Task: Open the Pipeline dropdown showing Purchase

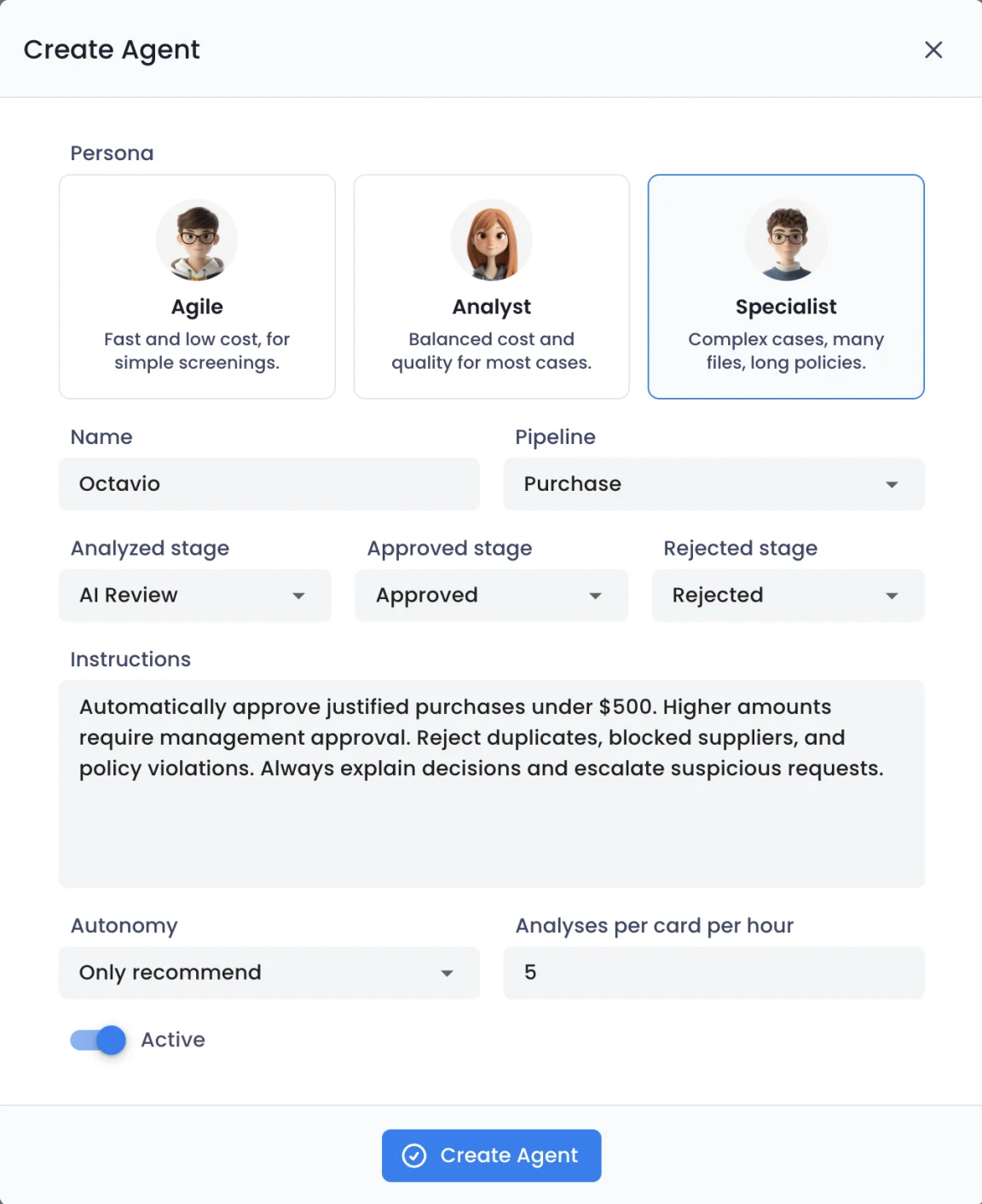Action: (713, 484)
